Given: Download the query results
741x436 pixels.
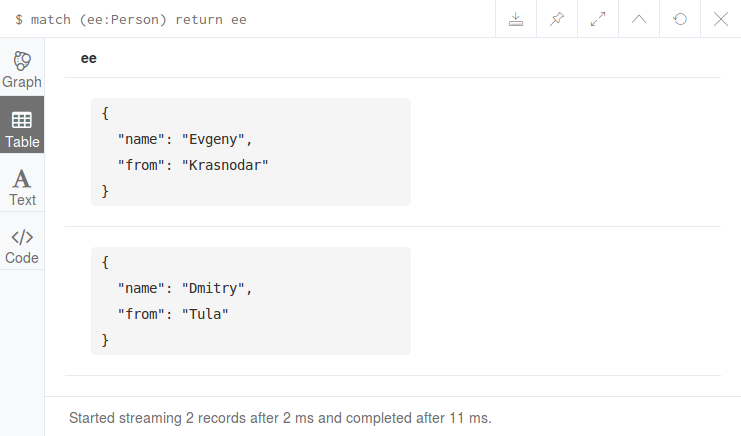Looking at the screenshot, I should pos(516,19).
